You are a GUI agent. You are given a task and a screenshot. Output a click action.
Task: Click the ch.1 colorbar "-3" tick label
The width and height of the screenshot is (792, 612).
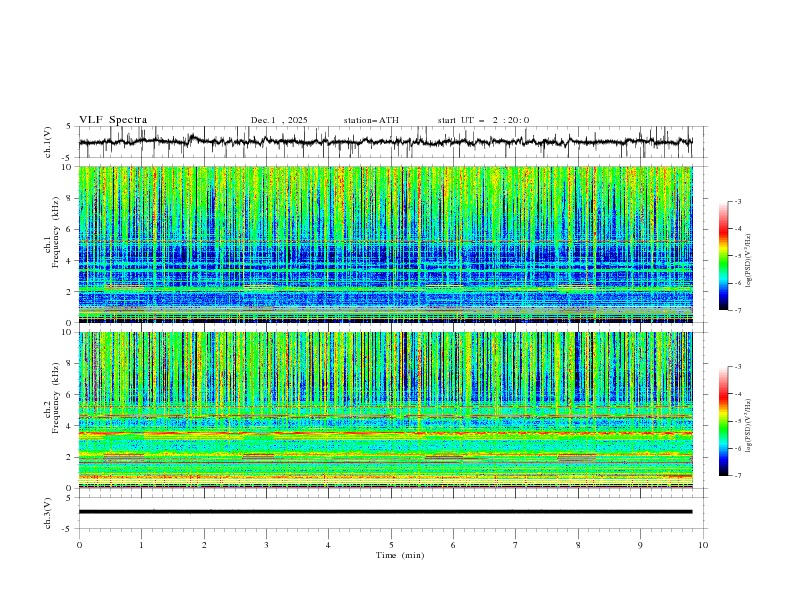click(737, 201)
